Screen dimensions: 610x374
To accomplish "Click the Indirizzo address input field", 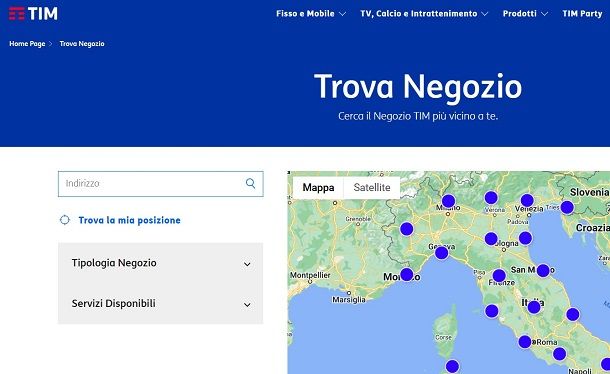I will pyautogui.click(x=161, y=184).
